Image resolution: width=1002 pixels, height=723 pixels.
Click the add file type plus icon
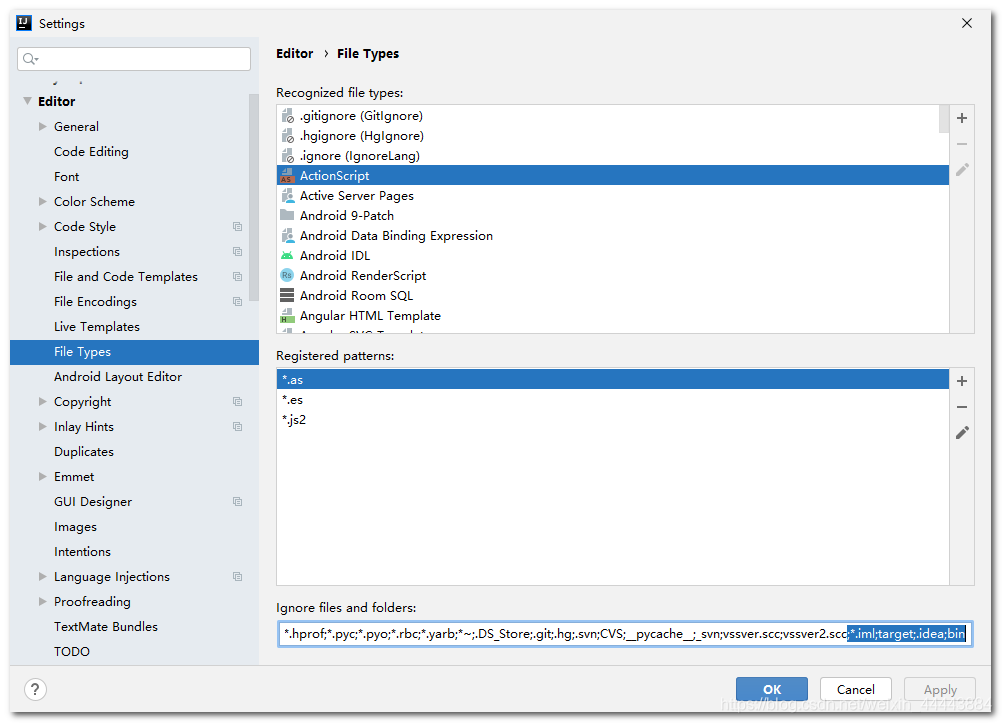click(962, 118)
